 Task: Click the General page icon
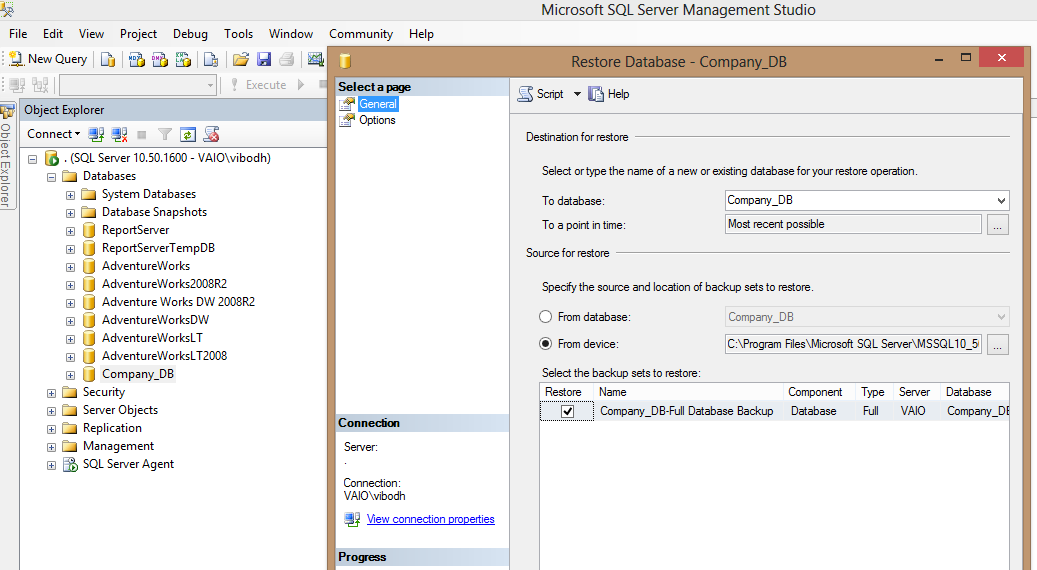pyautogui.click(x=347, y=104)
